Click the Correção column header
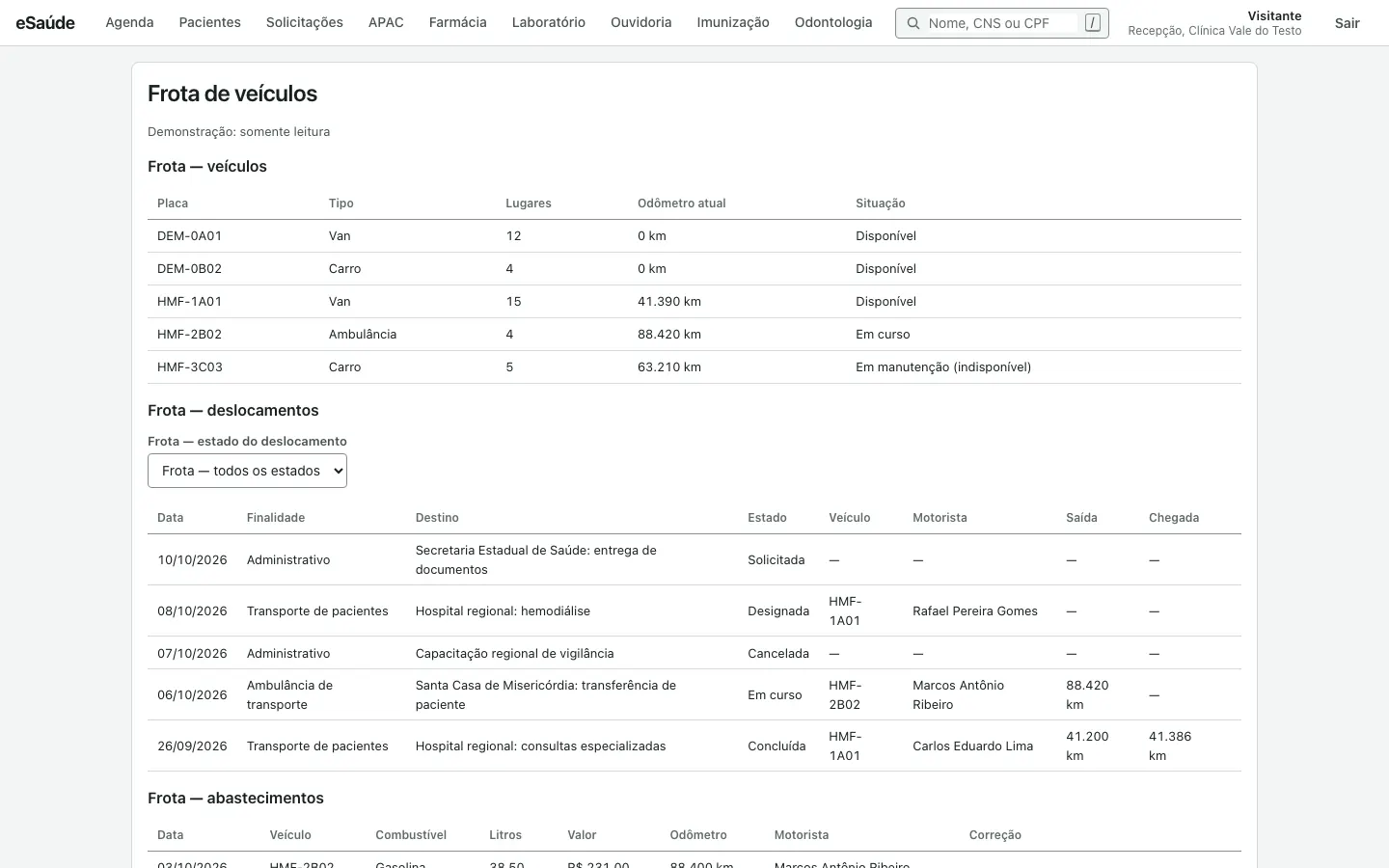 pos(995,835)
